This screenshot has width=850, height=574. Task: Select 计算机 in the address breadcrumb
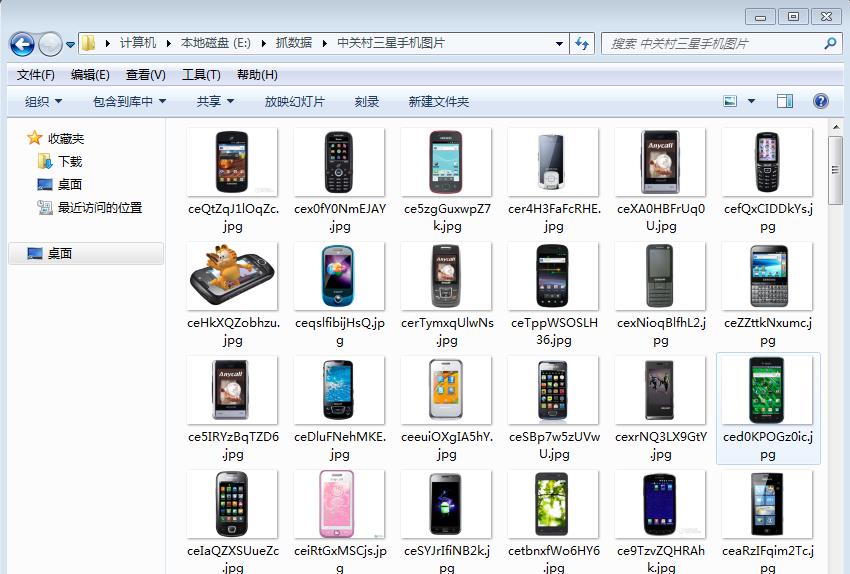pos(138,43)
